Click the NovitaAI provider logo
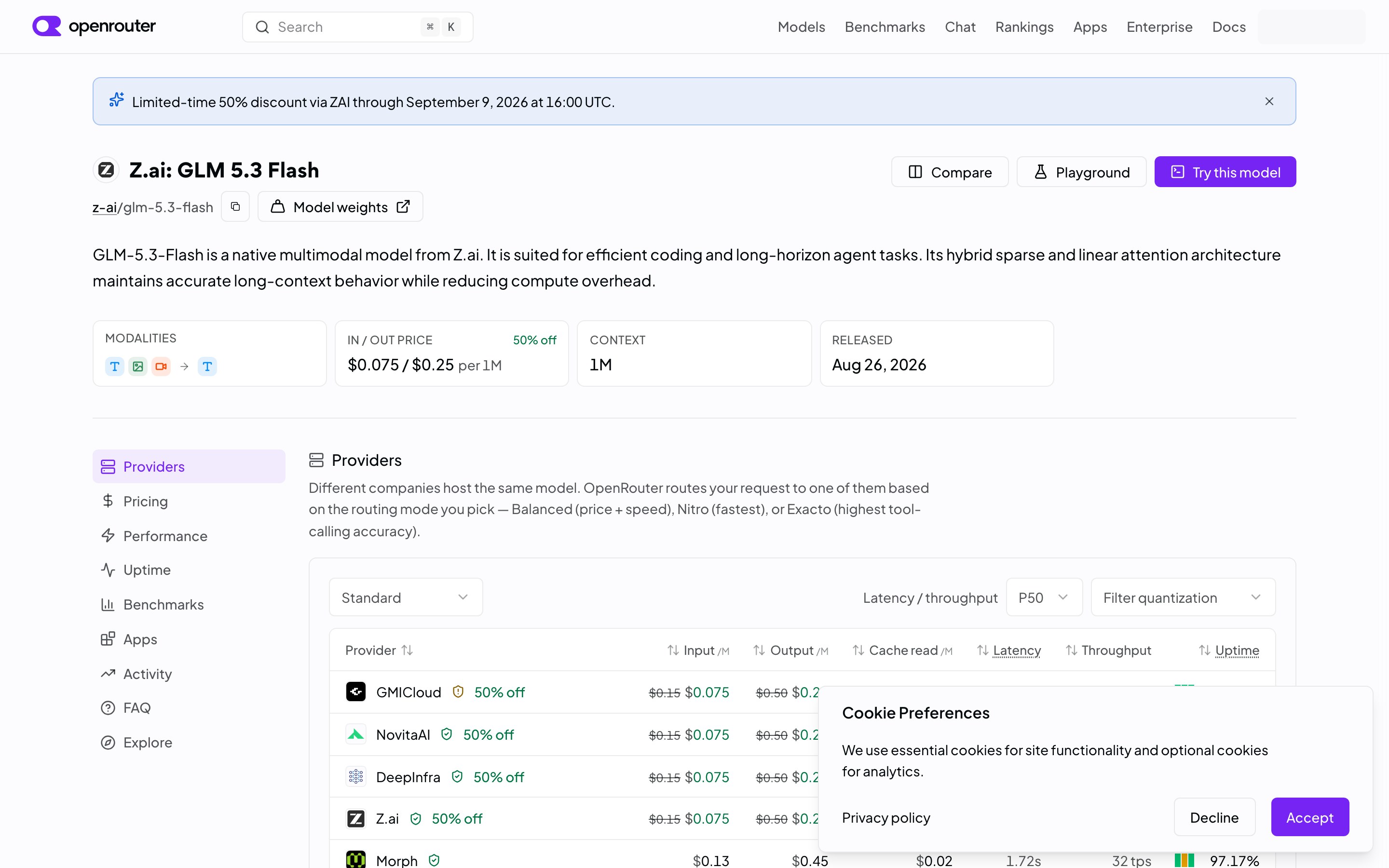The width and height of the screenshot is (1389, 868). coord(356,734)
